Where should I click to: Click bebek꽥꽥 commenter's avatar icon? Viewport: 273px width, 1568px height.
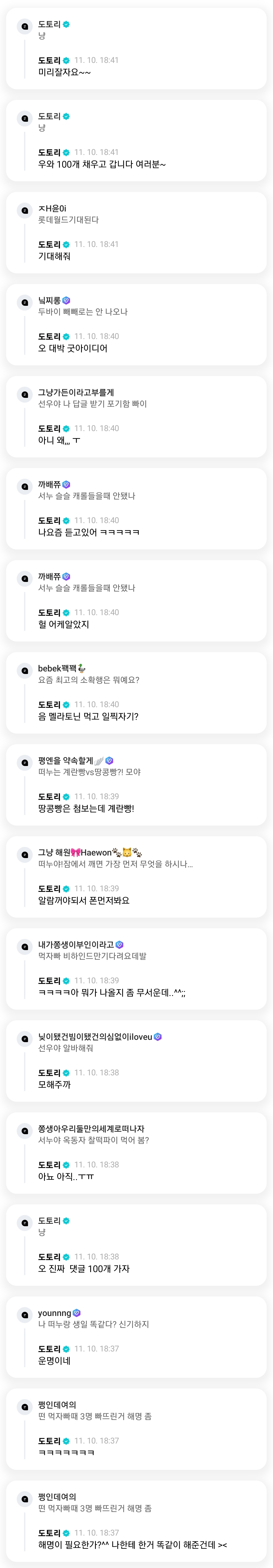[x=24, y=671]
